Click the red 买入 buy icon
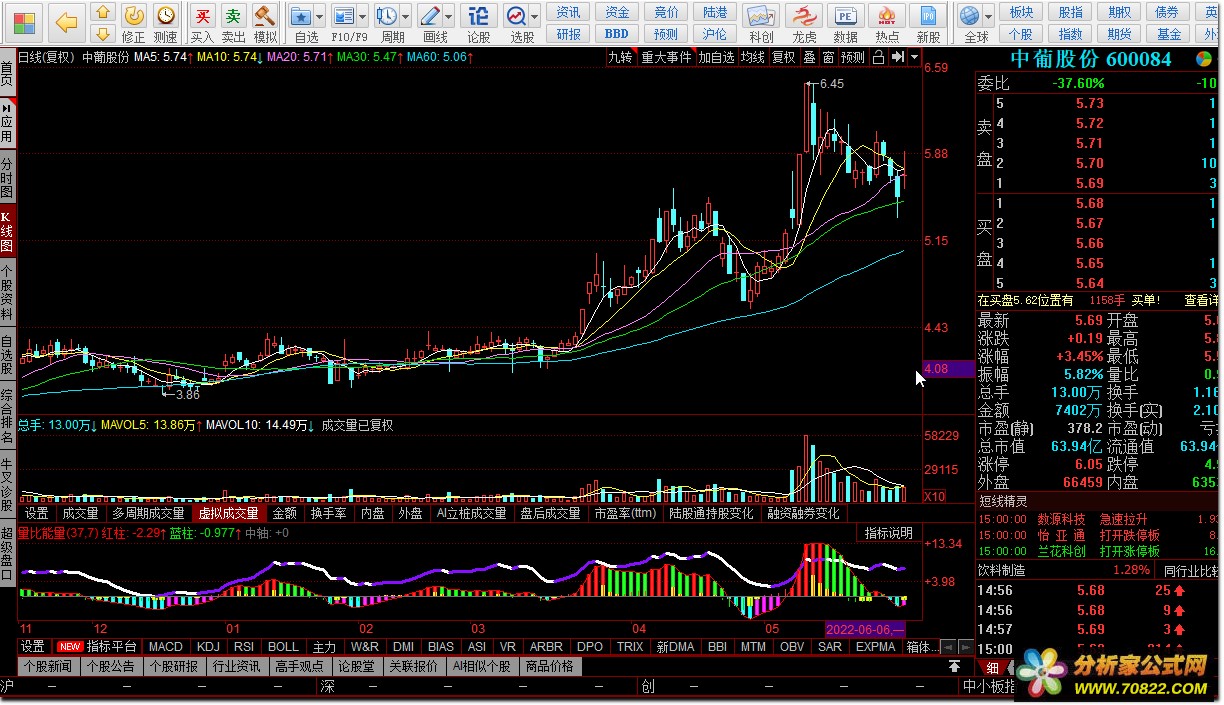The height and width of the screenshot is (705, 1224). 202,15
